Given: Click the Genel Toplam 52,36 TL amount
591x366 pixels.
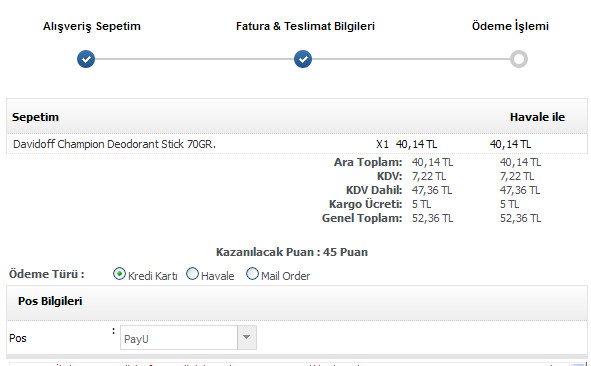Looking at the screenshot, I should pos(432,218).
